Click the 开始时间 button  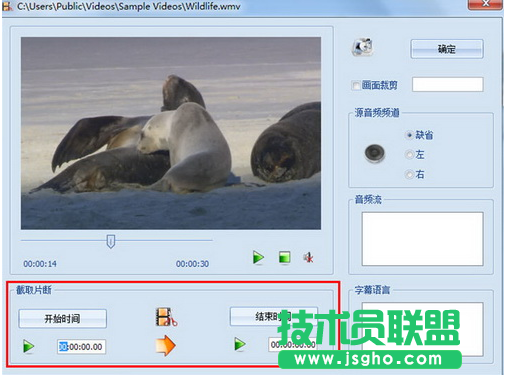pos(63,319)
